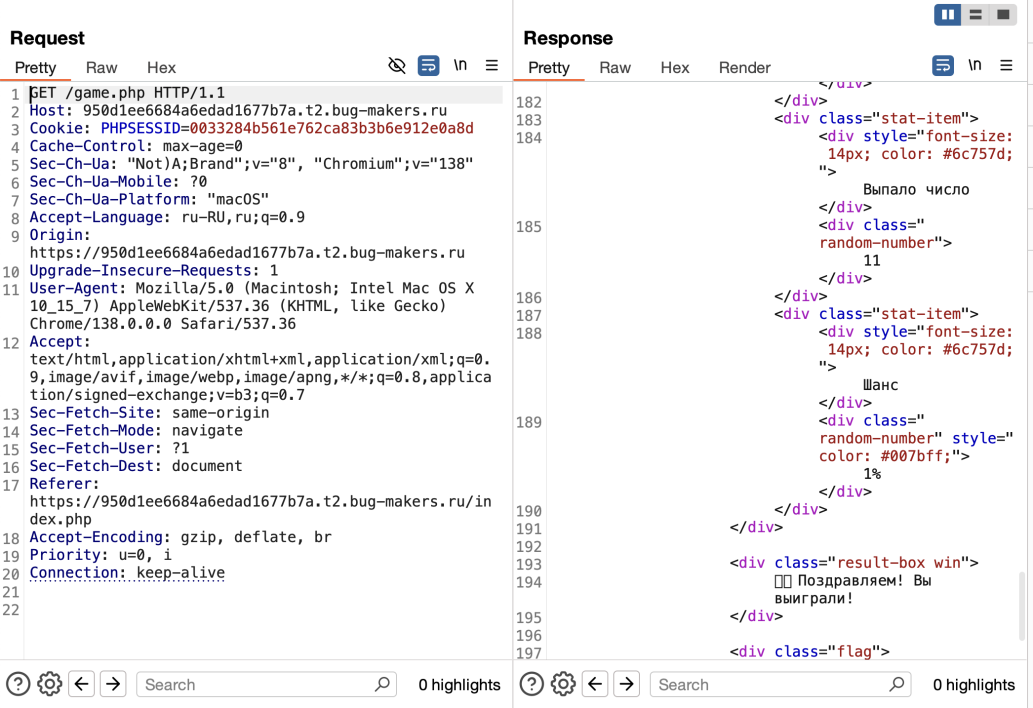This screenshot has width=1033, height=708.
Task: Click the GET /game.php request line
Action: tap(127, 93)
